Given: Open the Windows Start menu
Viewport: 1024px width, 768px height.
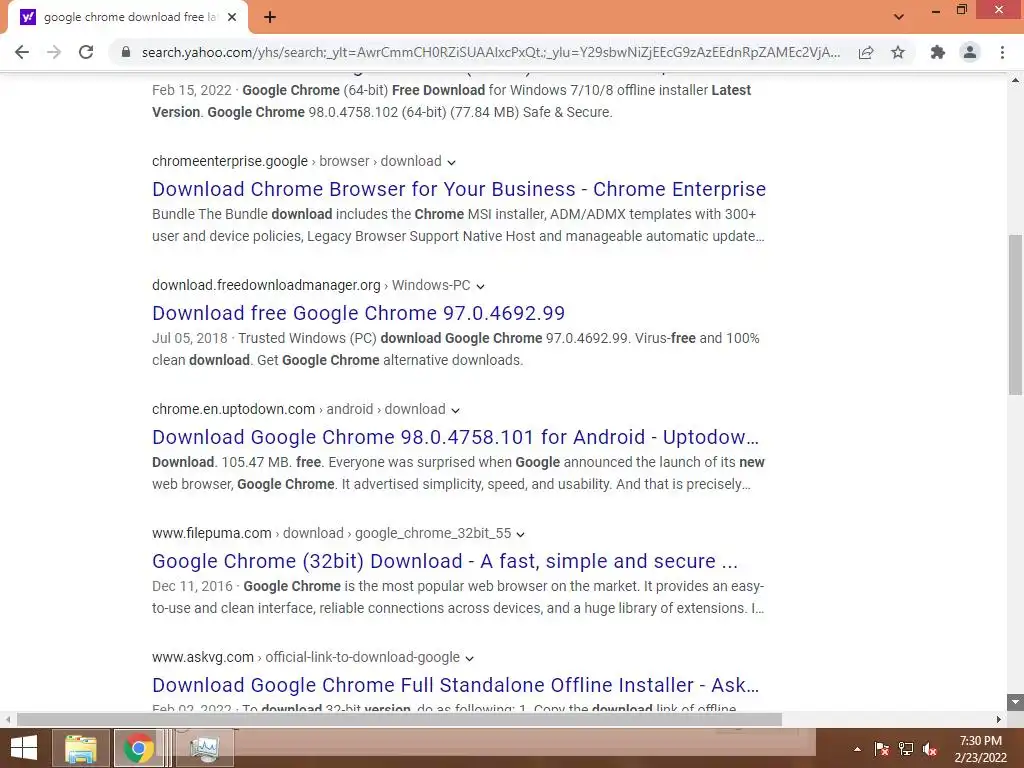Looking at the screenshot, I should pyautogui.click(x=24, y=748).
